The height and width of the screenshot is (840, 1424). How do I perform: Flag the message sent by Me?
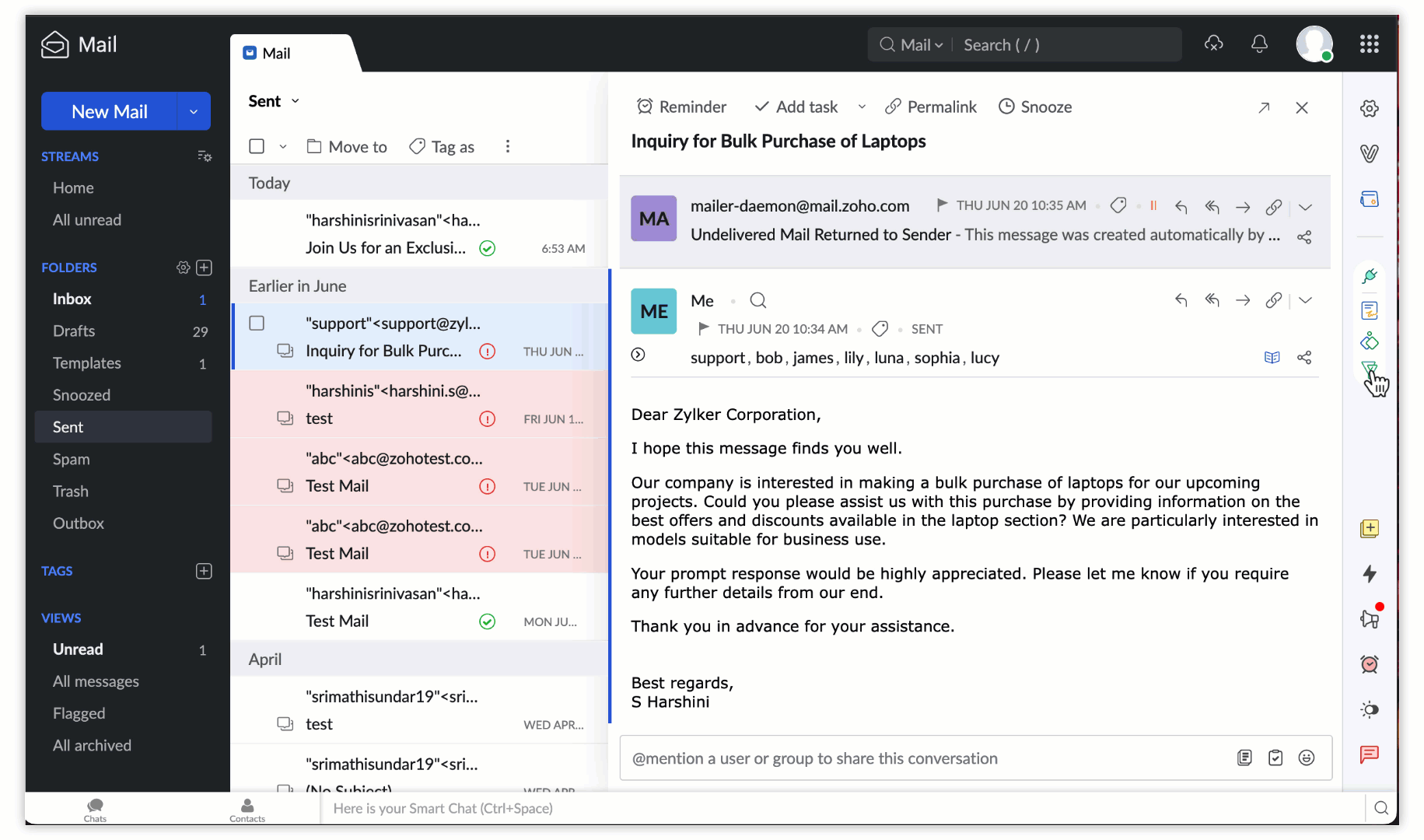704,329
